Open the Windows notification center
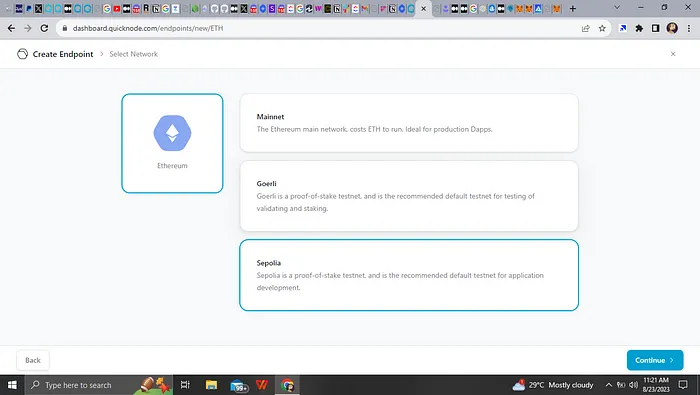Image resolution: width=700 pixels, height=395 pixels. pos(683,385)
